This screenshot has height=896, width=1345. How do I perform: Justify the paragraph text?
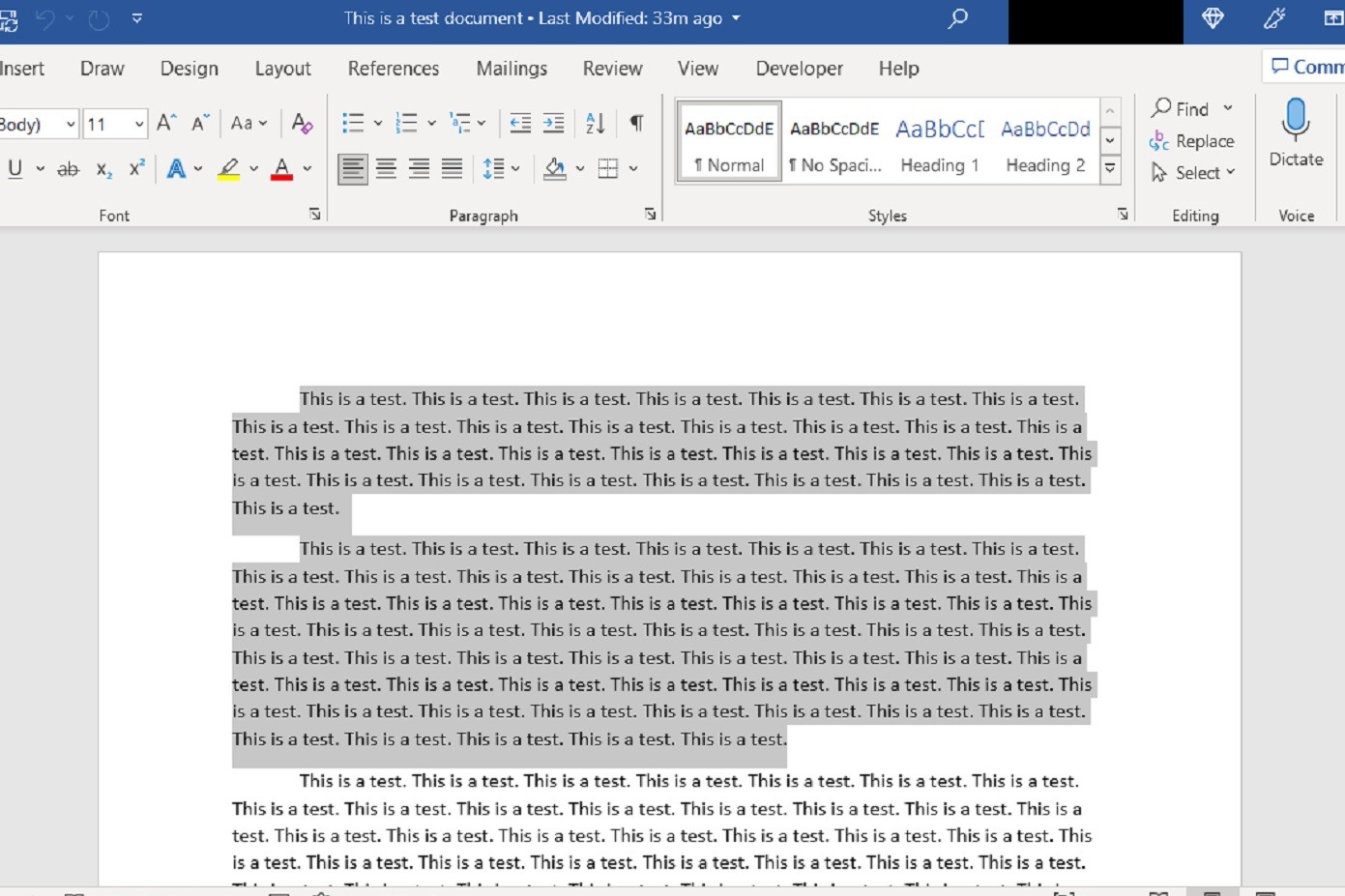(x=452, y=169)
